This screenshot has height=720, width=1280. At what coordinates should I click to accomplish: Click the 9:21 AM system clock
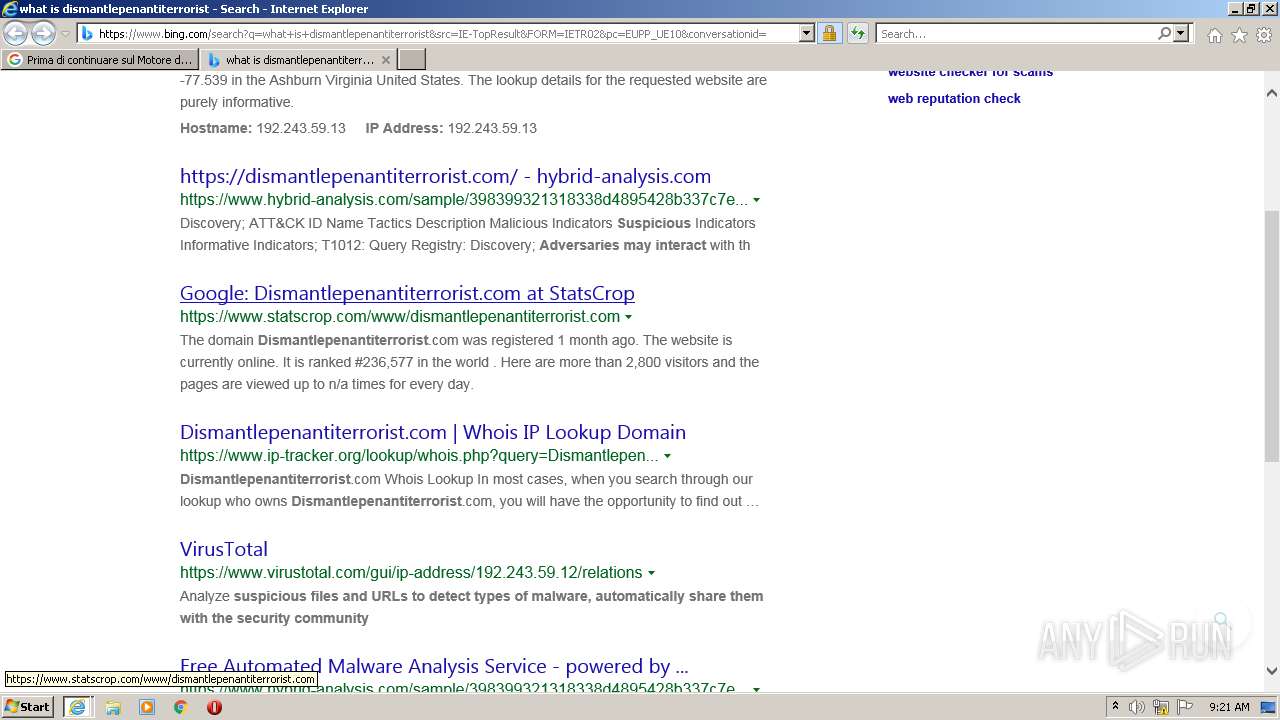(1229, 707)
